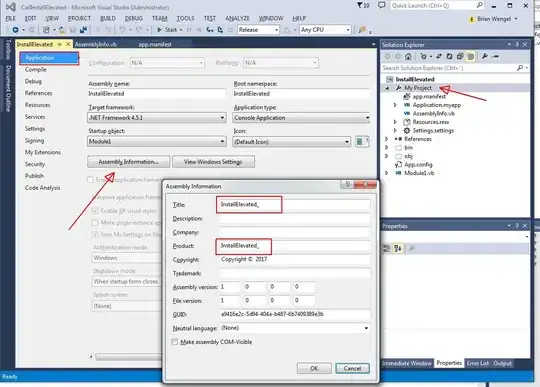Toggle the Save My.Settings on Shutdown checkbox

pos(95,234)
